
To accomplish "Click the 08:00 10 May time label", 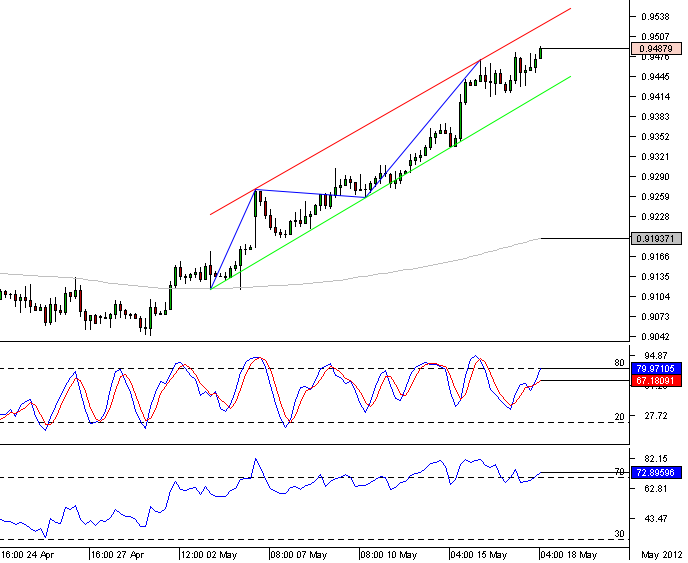I will [x=389, y=555].
